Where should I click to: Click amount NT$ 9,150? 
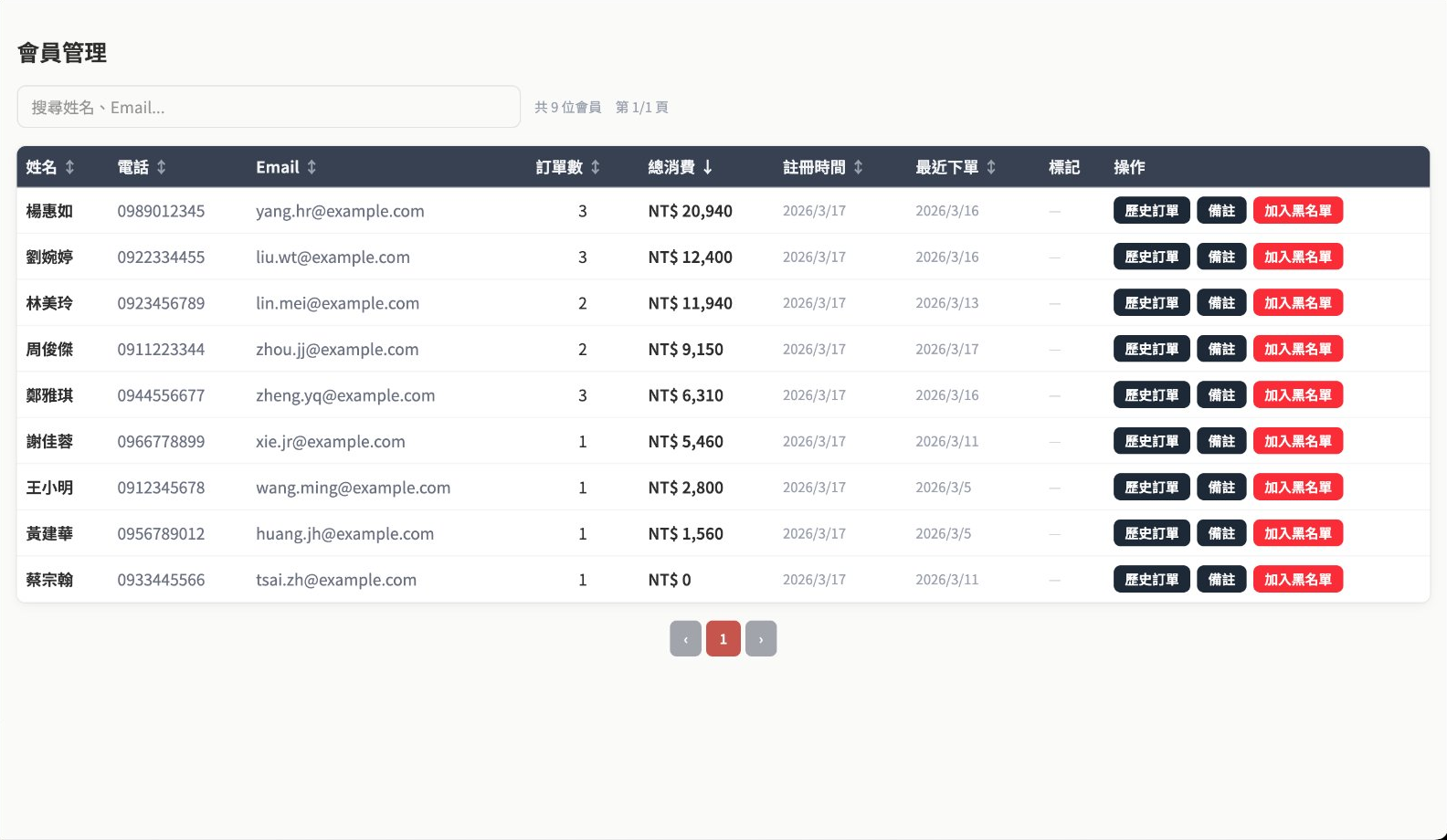[x=685, y=349]
